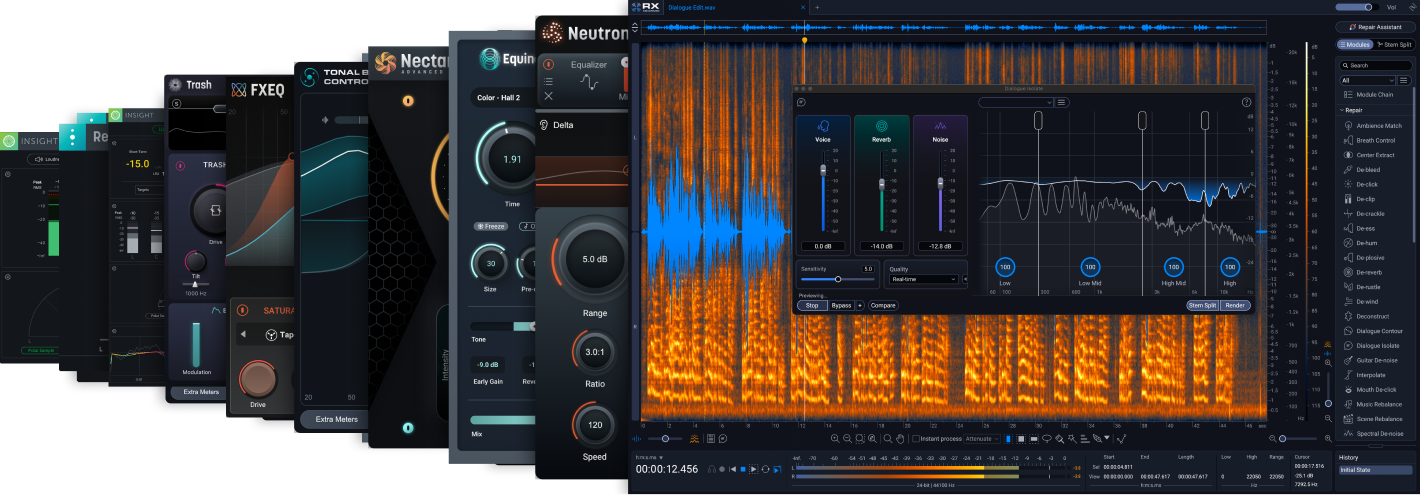Enable the Instant process checkbox
This screenshot has width=1420, height=495.
pyautogui.click(x=916, y=438)
